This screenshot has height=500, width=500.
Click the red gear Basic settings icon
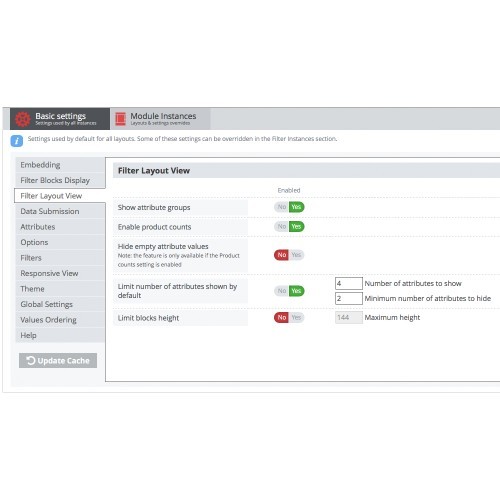[23, 119]
